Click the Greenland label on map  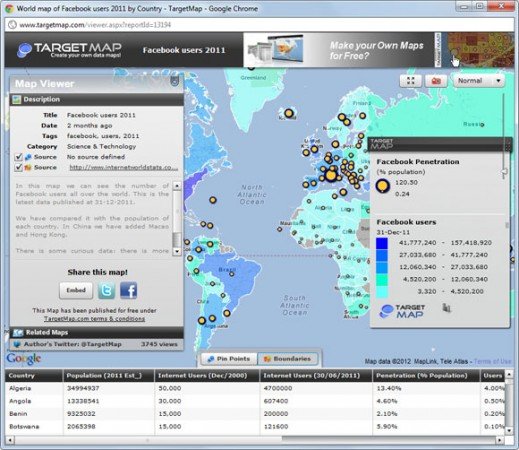tap(253, 78)
